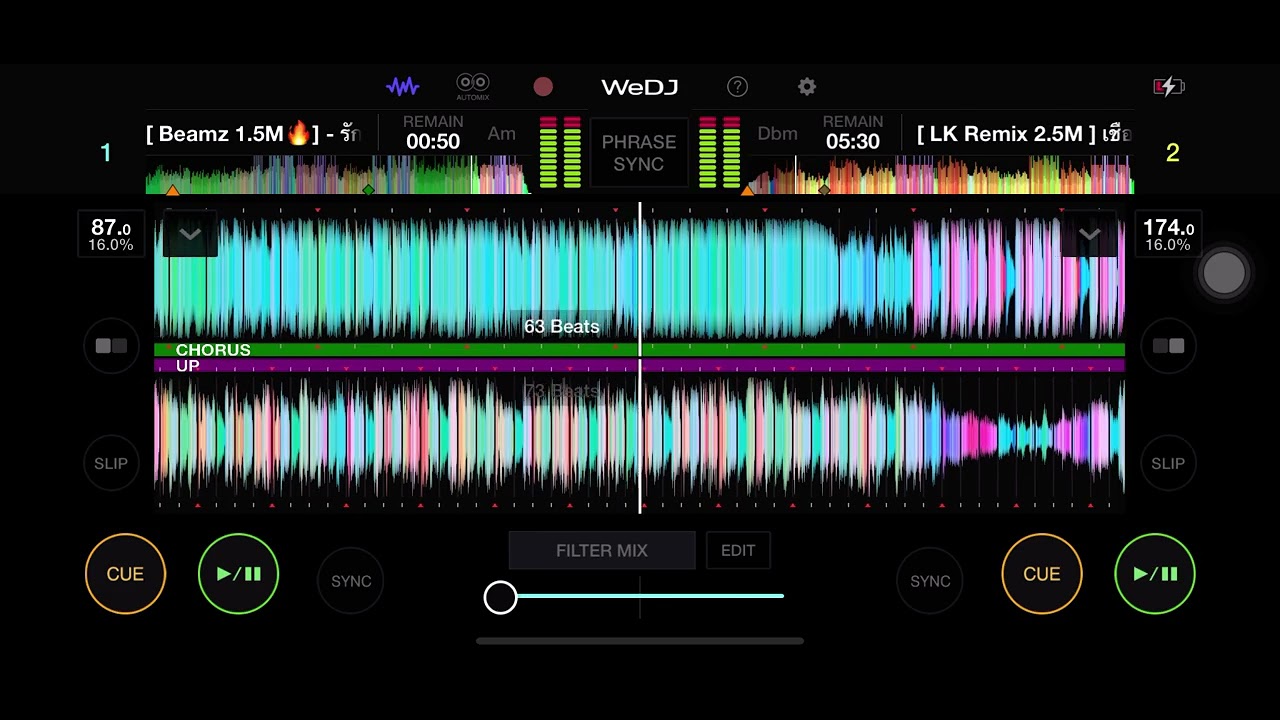Screen dimensions: 1280x720
Task: Expand the deck 2 waveform dropdown chevron
Action: pyautogui.click(x=1089, y=234)
